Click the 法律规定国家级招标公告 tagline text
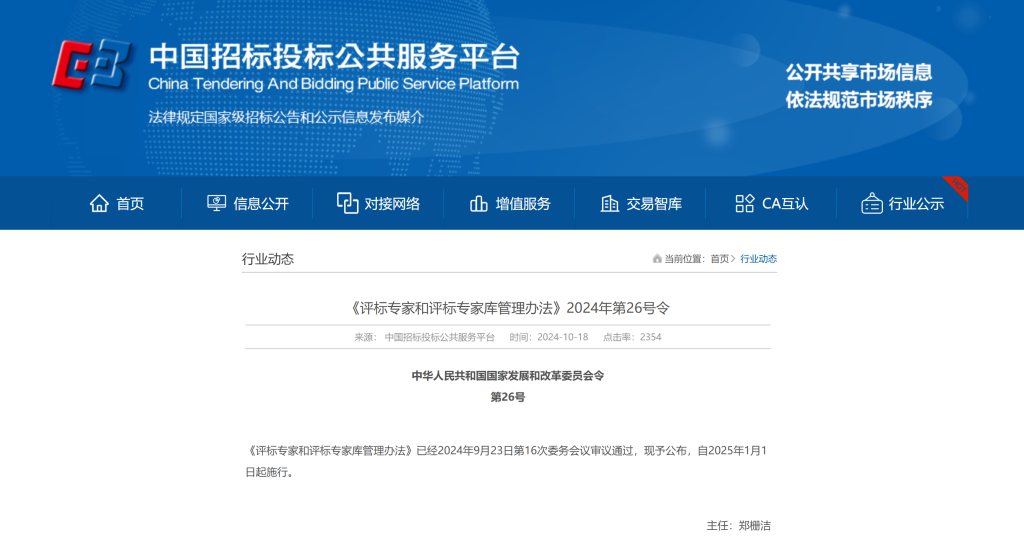 tap(286, 117)
